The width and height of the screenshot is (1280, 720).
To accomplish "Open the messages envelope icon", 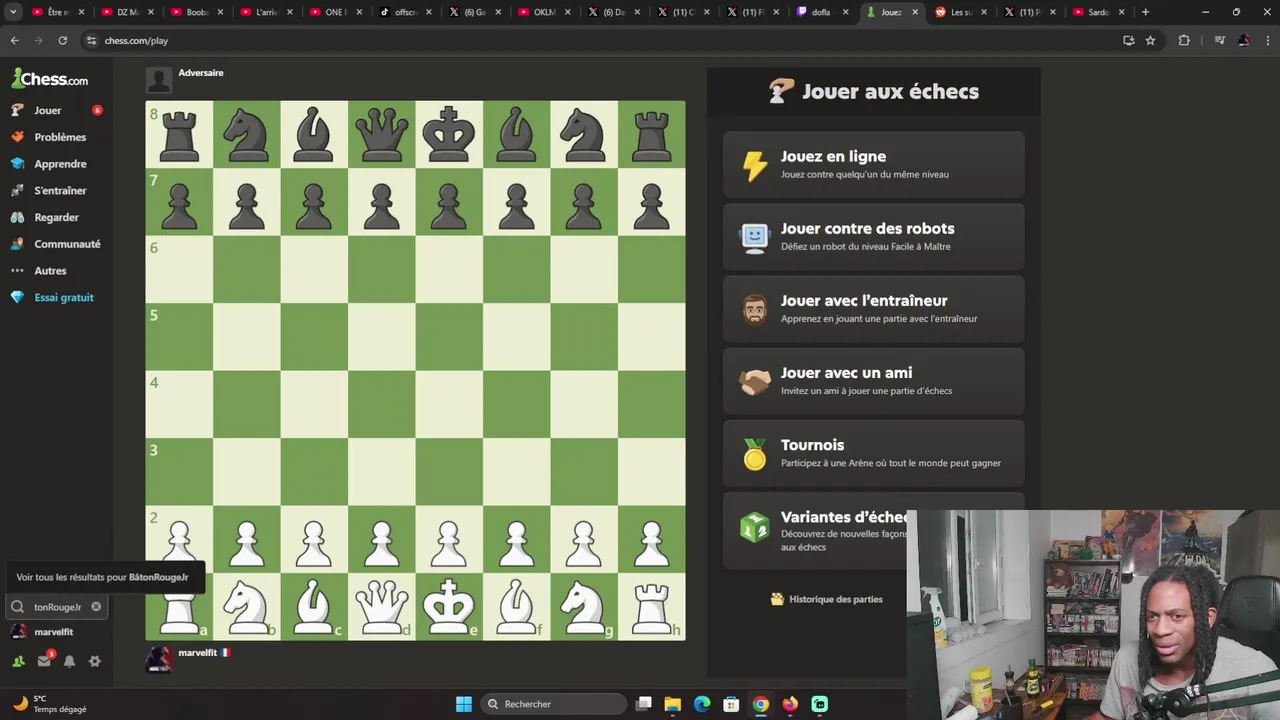I will click(x=44, y=661).
